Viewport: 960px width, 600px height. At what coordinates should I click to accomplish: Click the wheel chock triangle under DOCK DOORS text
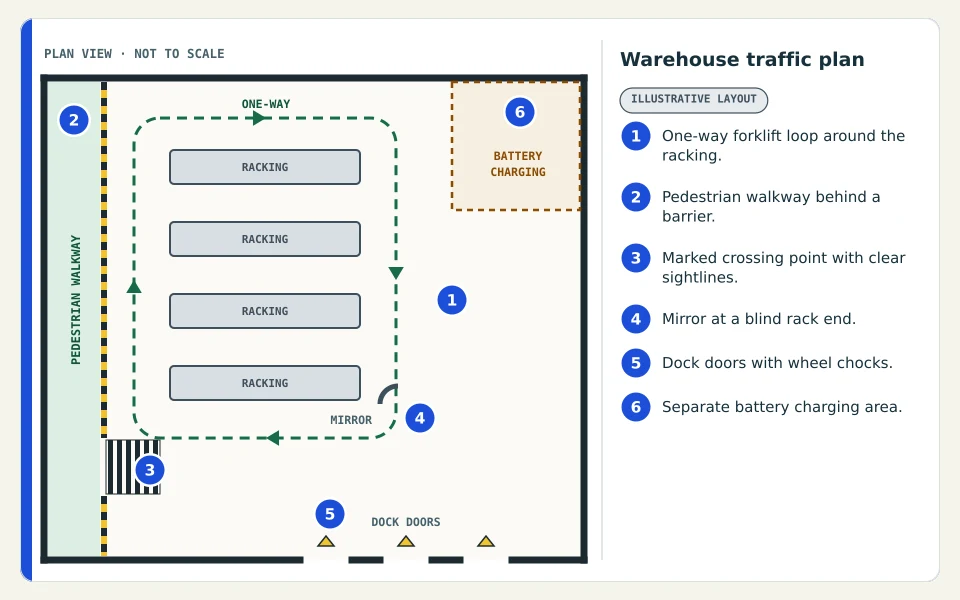(406, 541)
